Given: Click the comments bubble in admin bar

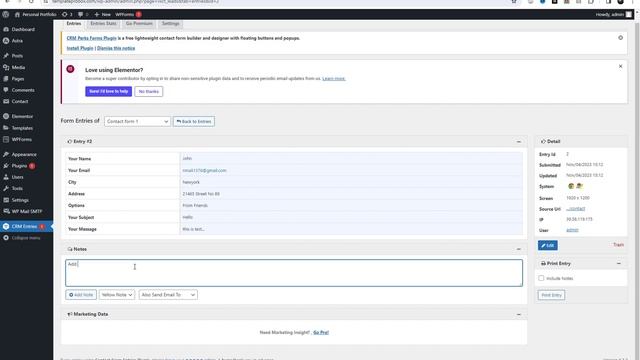Looking at the screenshot, I should pos(80,14).
